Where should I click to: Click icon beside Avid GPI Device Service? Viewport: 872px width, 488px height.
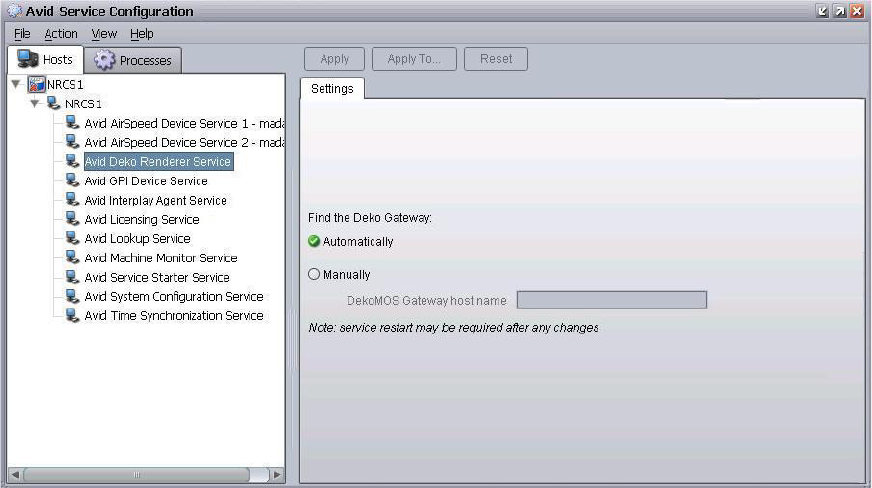click(72, 181)
